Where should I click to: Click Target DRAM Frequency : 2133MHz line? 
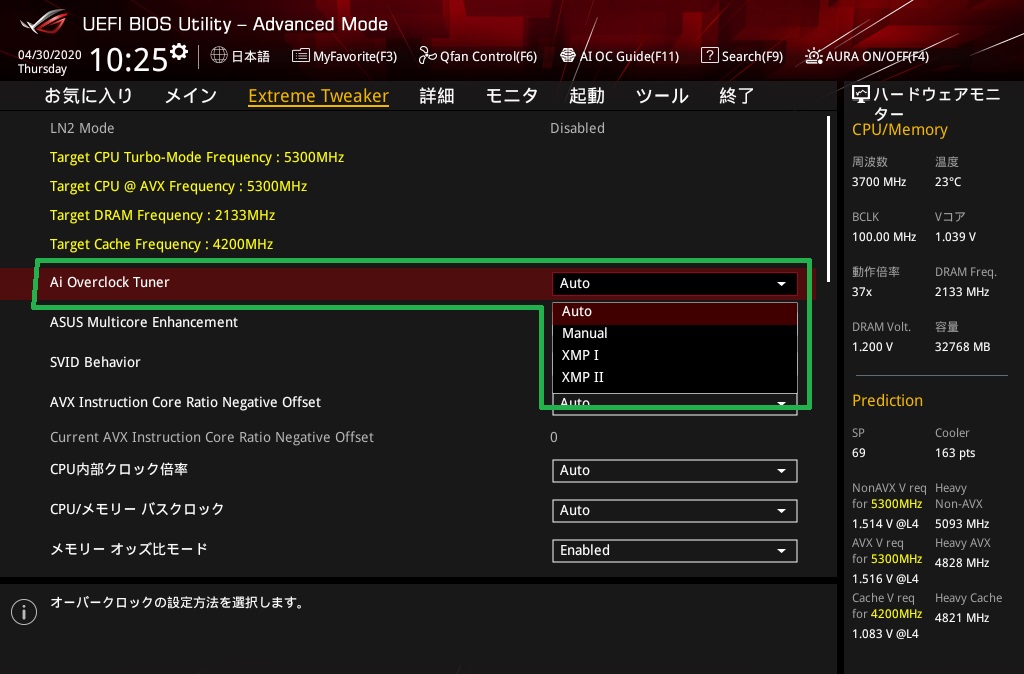pyautogui.click(x=163, y=215)
